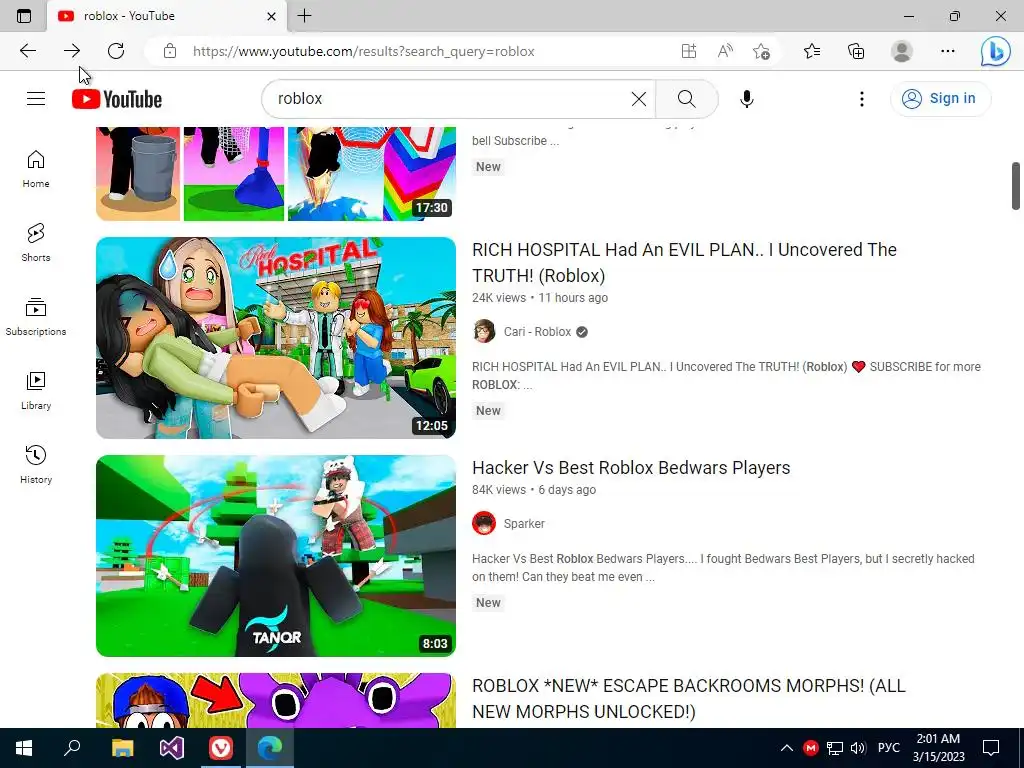
Task: Open Windows Start menu
Action: 24,748
